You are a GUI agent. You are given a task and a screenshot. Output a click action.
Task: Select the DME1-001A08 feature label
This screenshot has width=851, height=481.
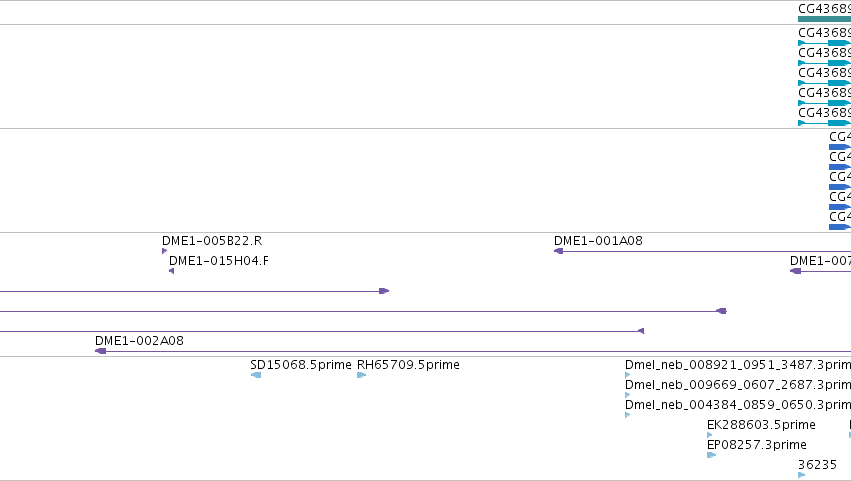click(598, 240)
